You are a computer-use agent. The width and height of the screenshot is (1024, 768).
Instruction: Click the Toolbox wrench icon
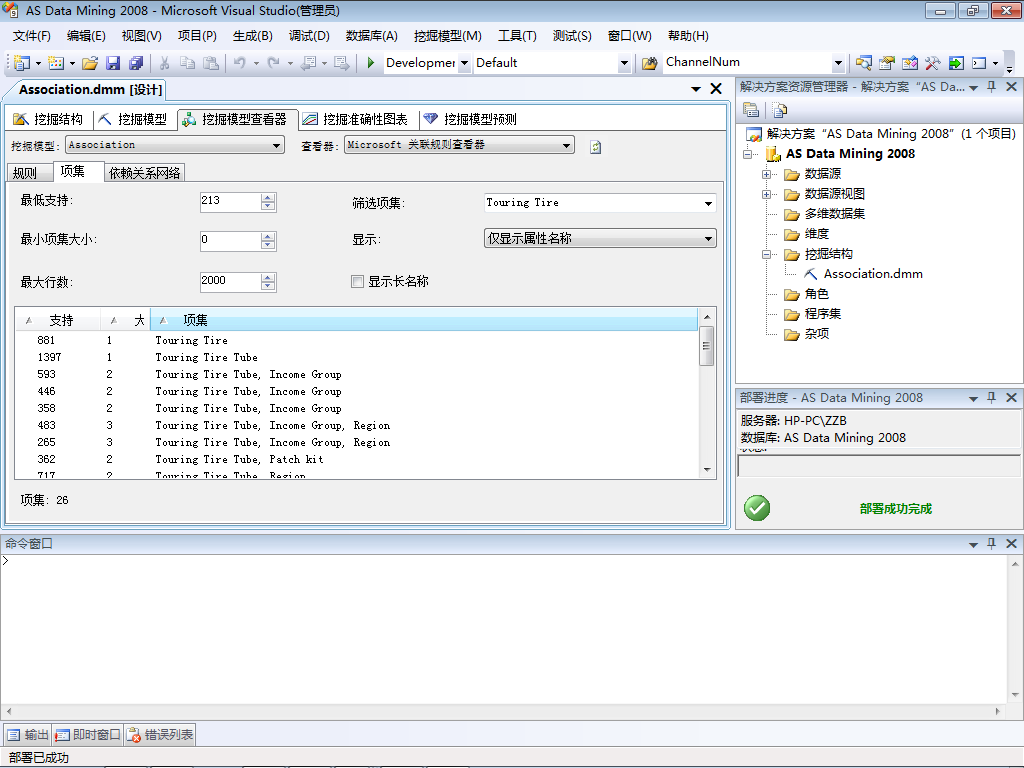tap(933, 63)
